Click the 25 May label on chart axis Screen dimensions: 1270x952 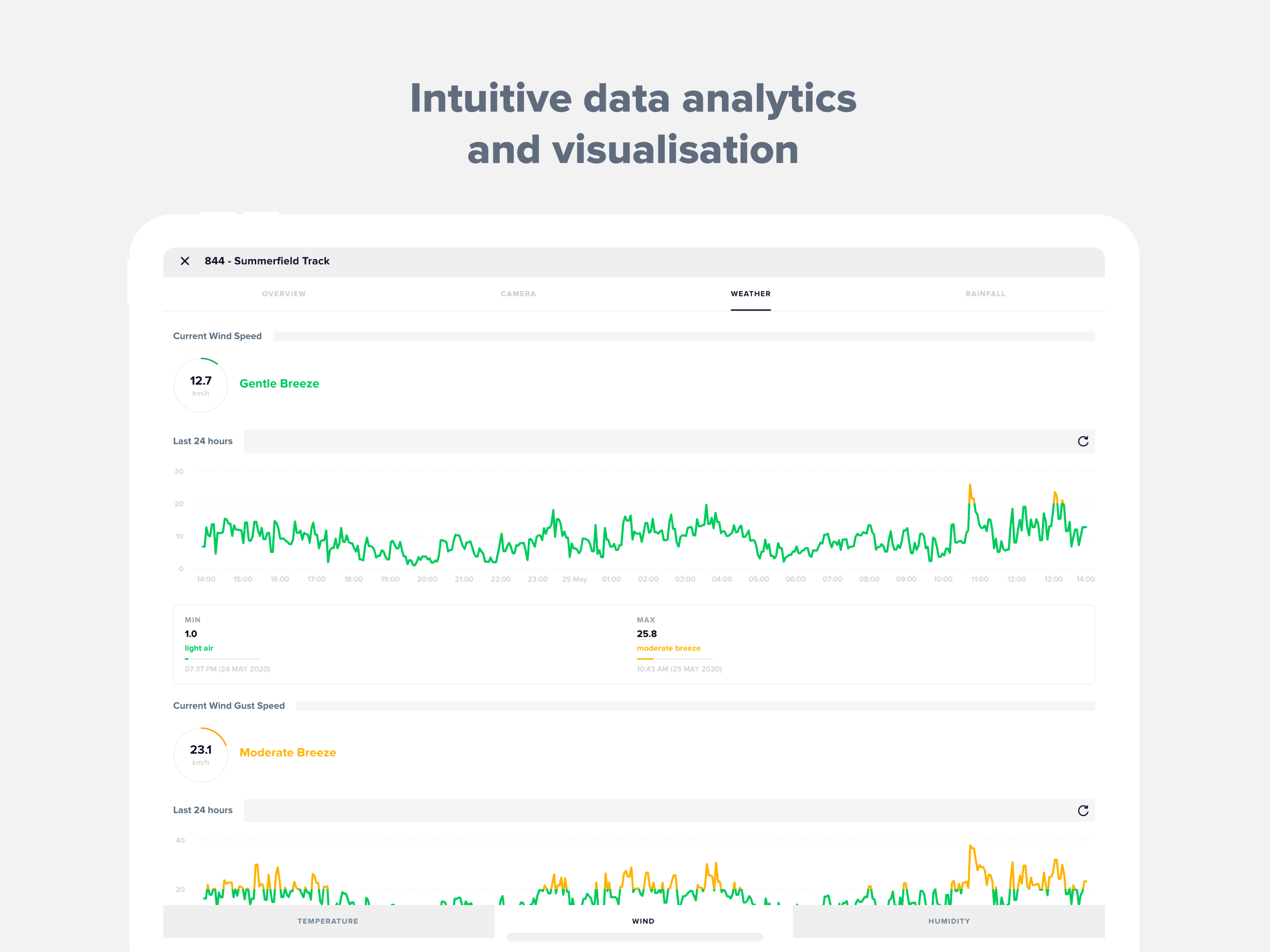click(x=574, y=579)
